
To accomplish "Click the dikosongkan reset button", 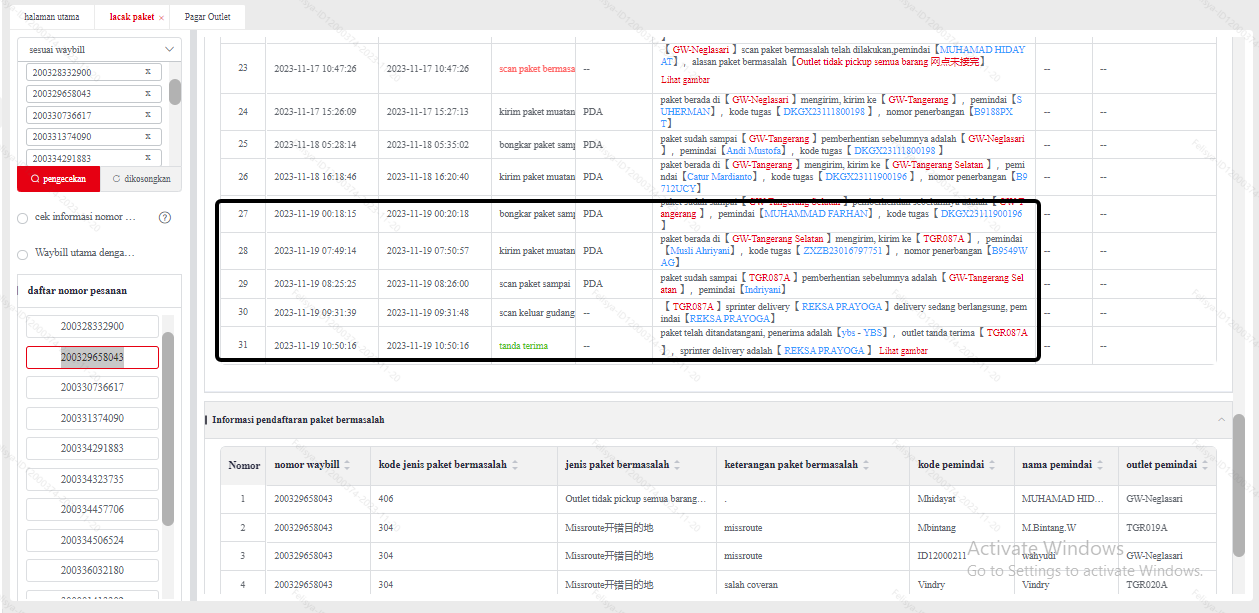I will click(x=141, y=179).
